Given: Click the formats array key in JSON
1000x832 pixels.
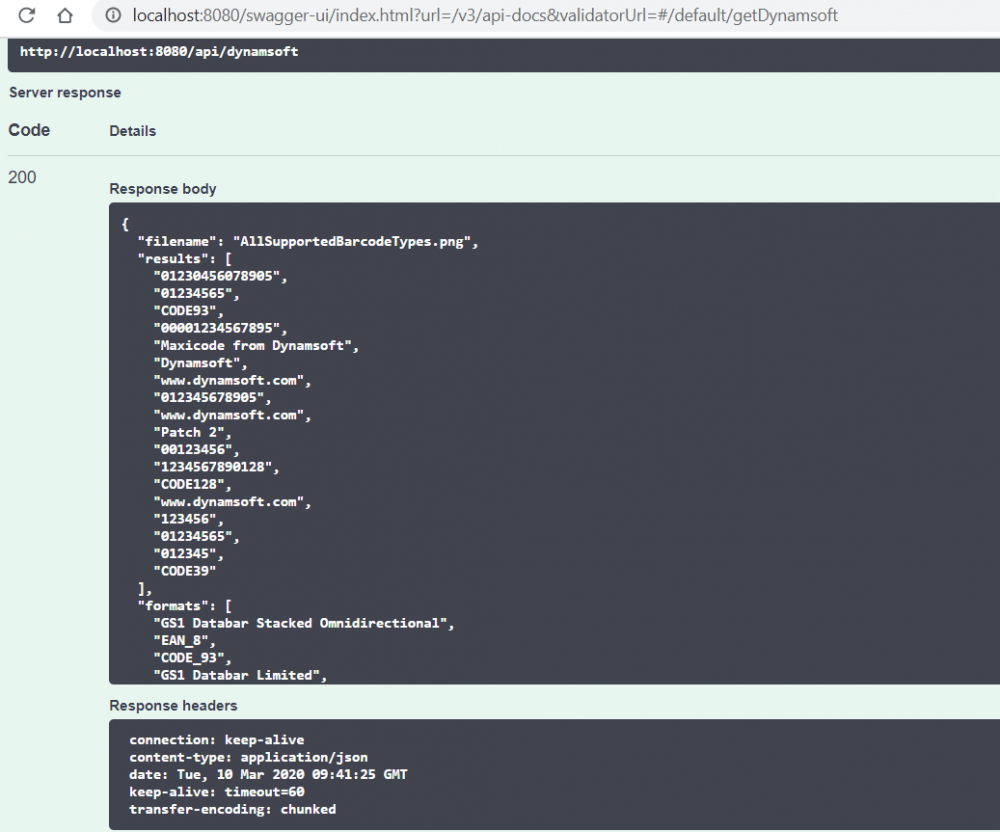Looking at the screenshot, I should (172, 605).
